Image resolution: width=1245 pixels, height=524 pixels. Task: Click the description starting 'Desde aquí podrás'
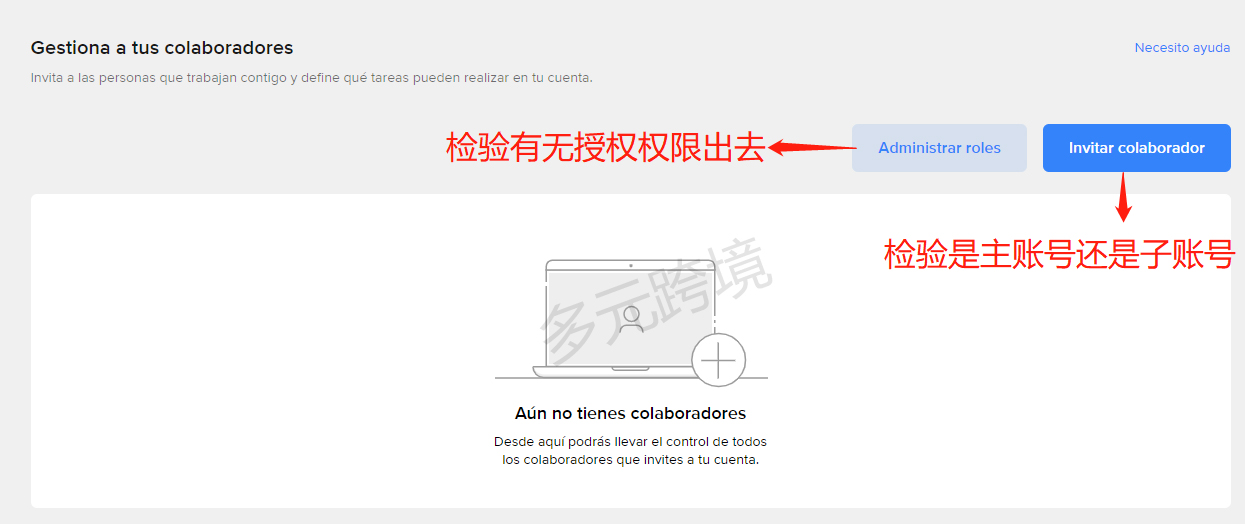click(630, 451)
